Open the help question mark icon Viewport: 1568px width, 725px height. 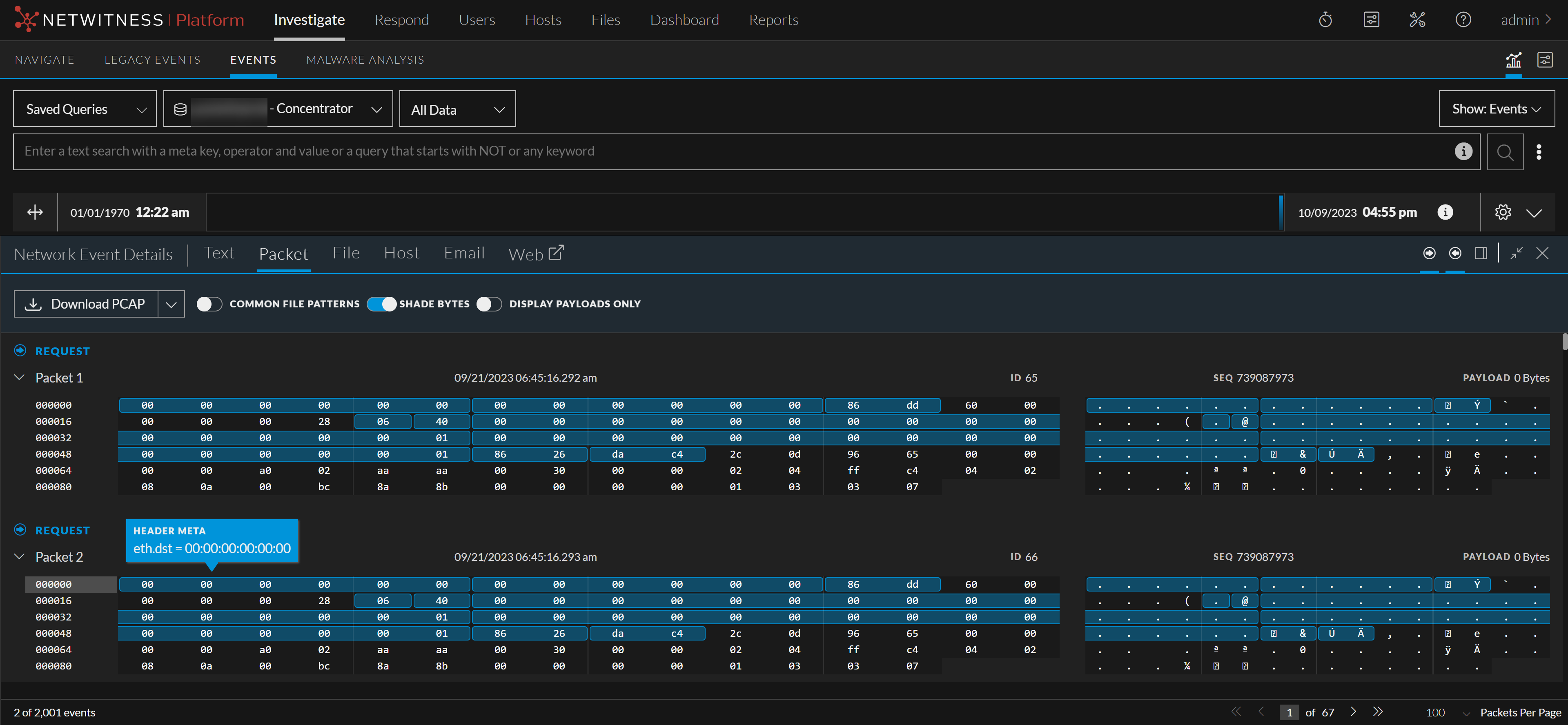coord(1463,20)
